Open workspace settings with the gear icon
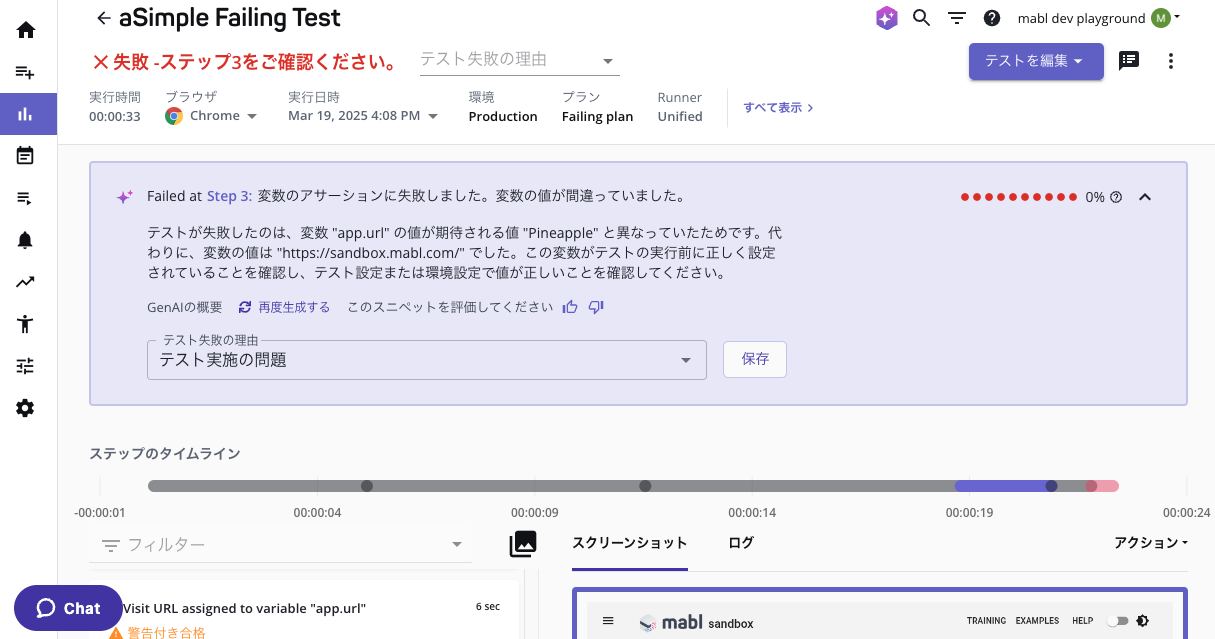 tap(26, 408)
